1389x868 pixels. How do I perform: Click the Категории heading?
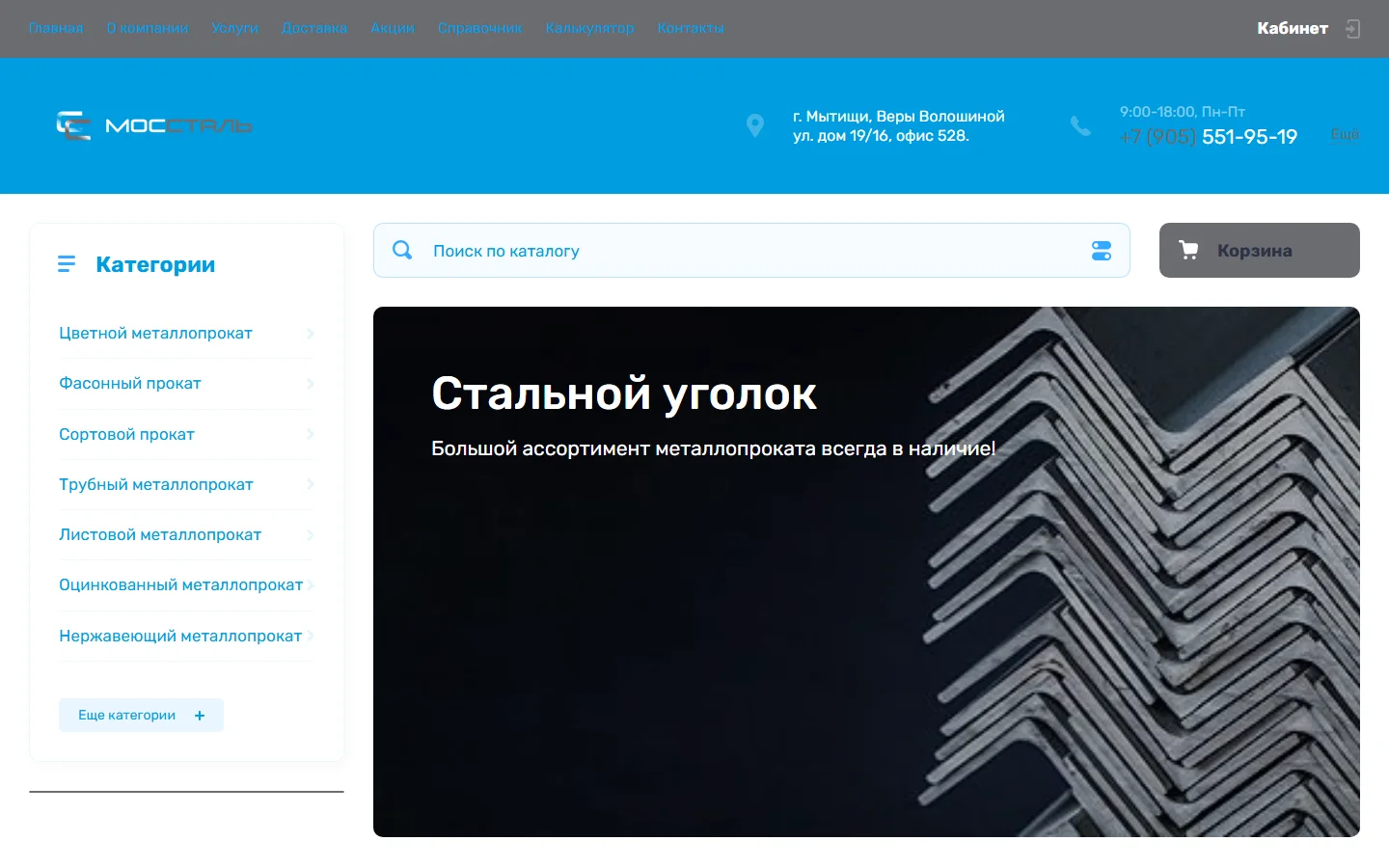155,264
